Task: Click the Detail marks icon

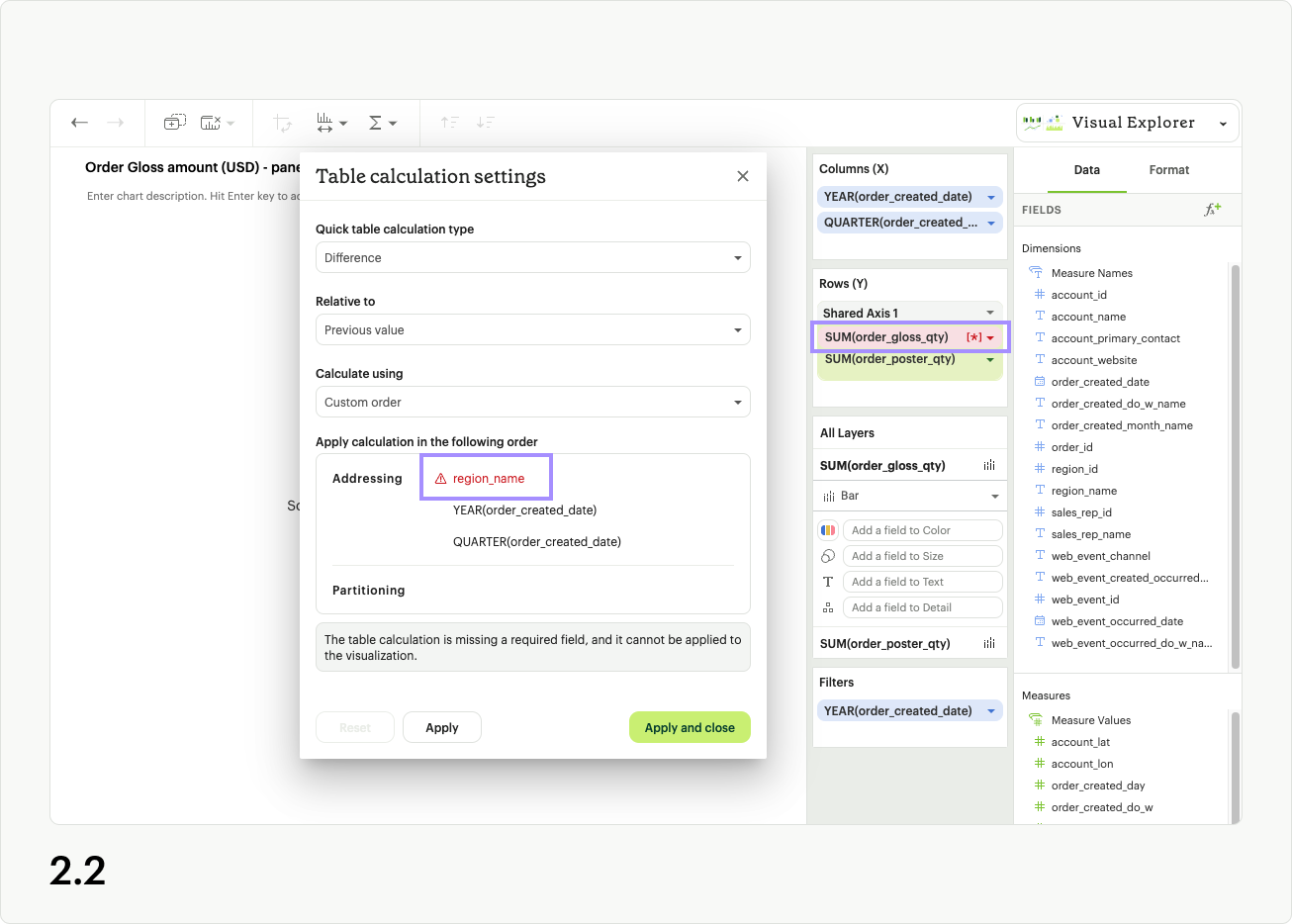Action: click(828, 607)
